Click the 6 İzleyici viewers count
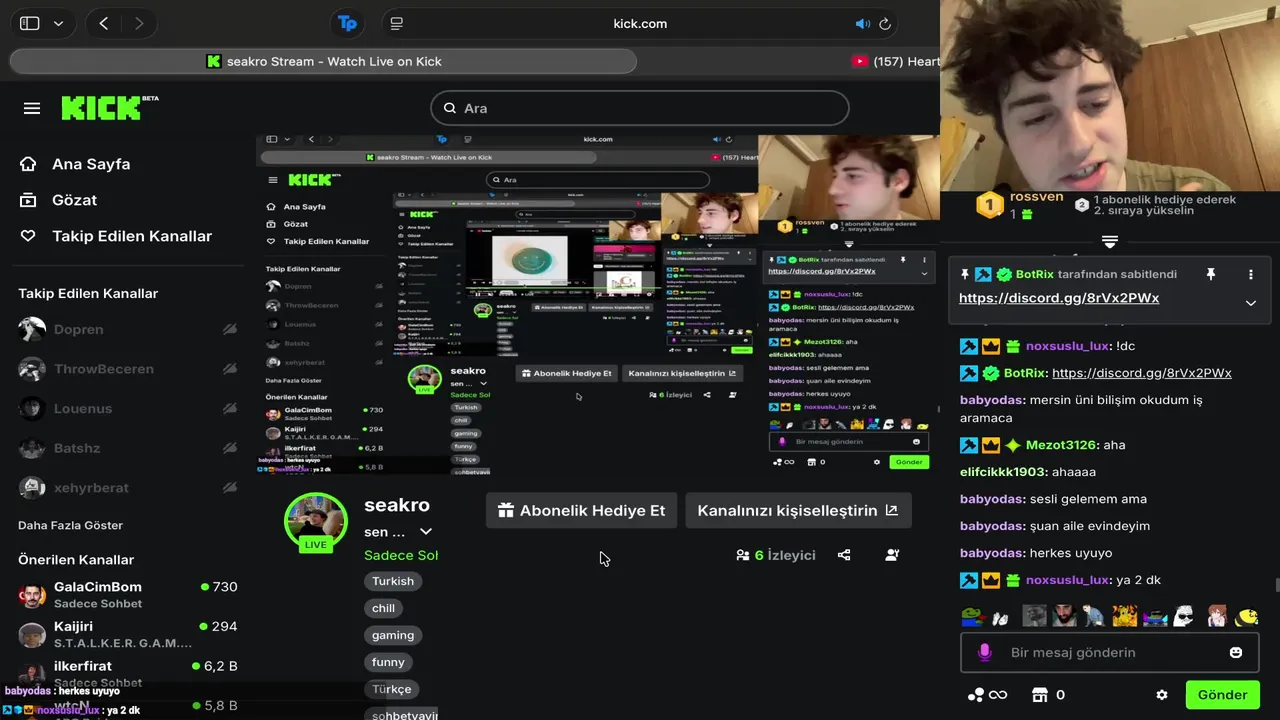 [x=776, y=555]
